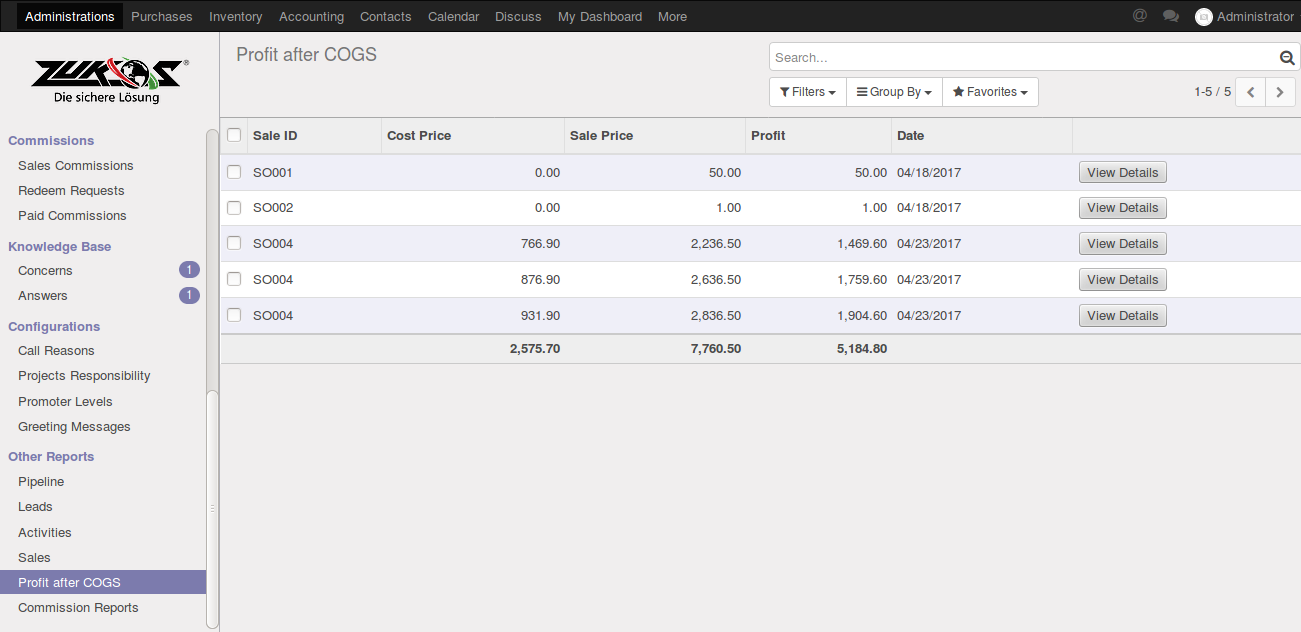Screen dimensions: 1301x632
Task: Go to previous page arrow
Action: (x=1251, y=92)
